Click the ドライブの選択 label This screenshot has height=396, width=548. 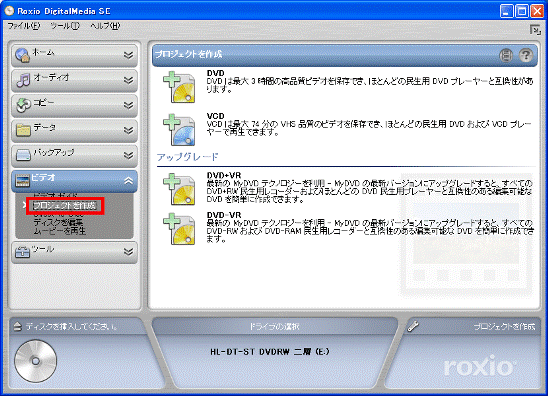(x=274, y=326)
